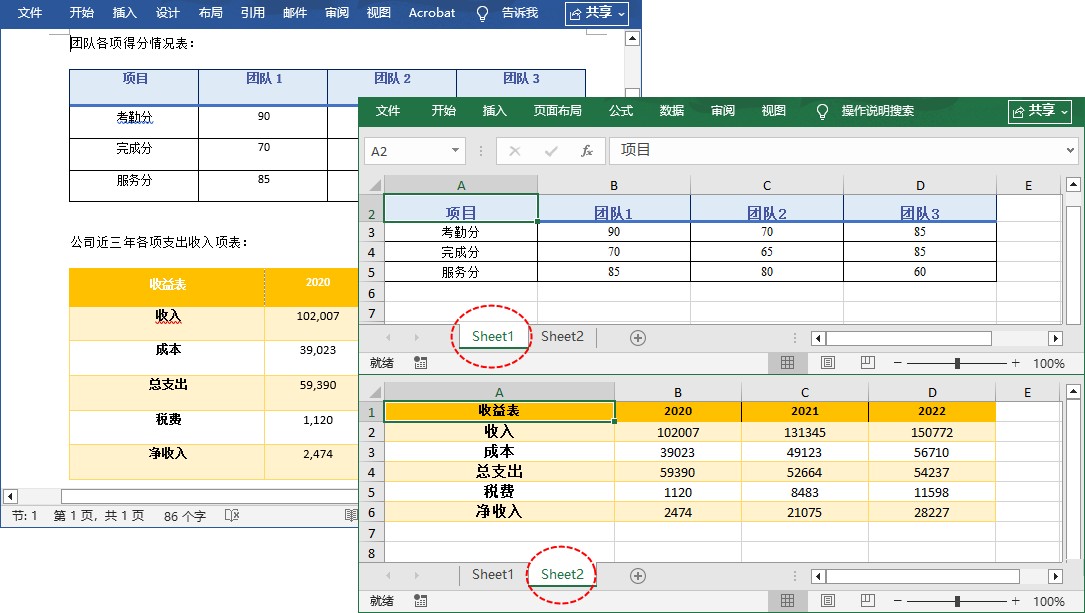Open Word's 引用 tab

click(253, 12)
